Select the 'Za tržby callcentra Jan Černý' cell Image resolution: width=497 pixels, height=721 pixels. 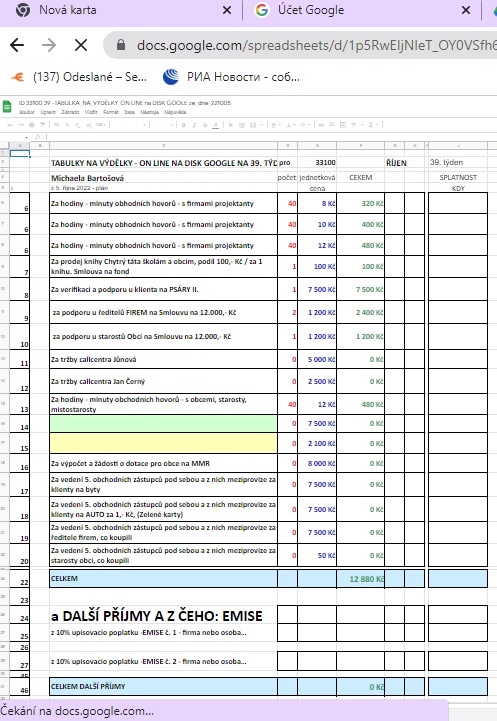click(x=164, y=381)
